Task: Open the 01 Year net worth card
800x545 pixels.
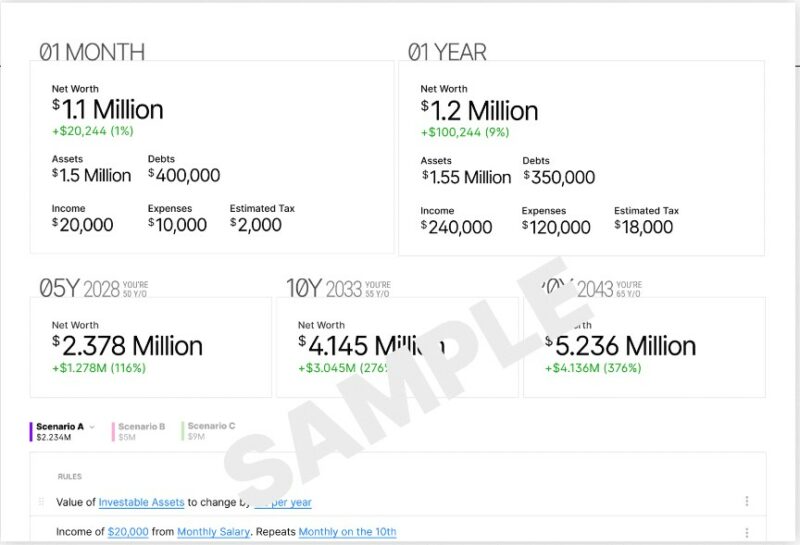Action: point(581,158)
